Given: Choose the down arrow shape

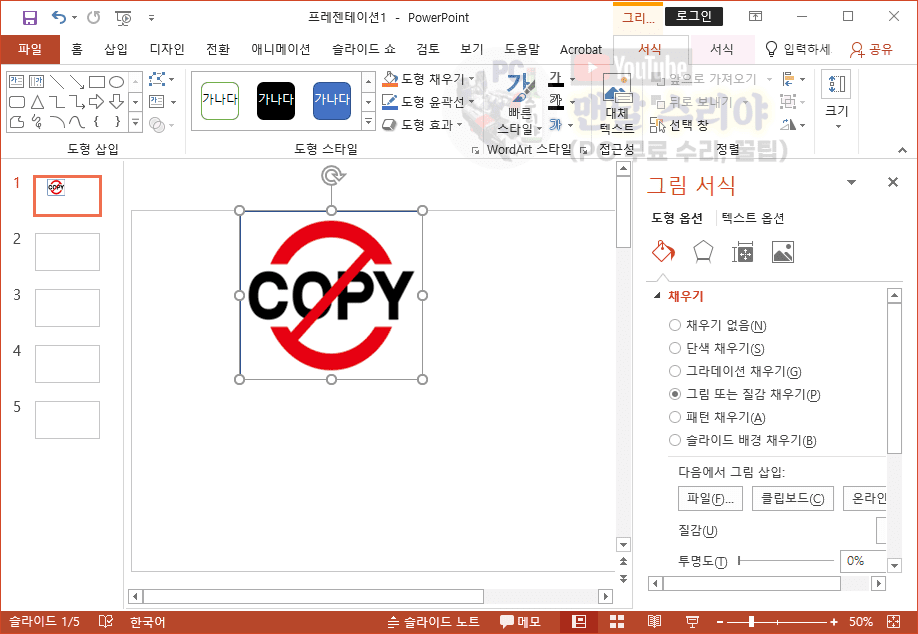Looking at the screenshot, I should [117, 102].
